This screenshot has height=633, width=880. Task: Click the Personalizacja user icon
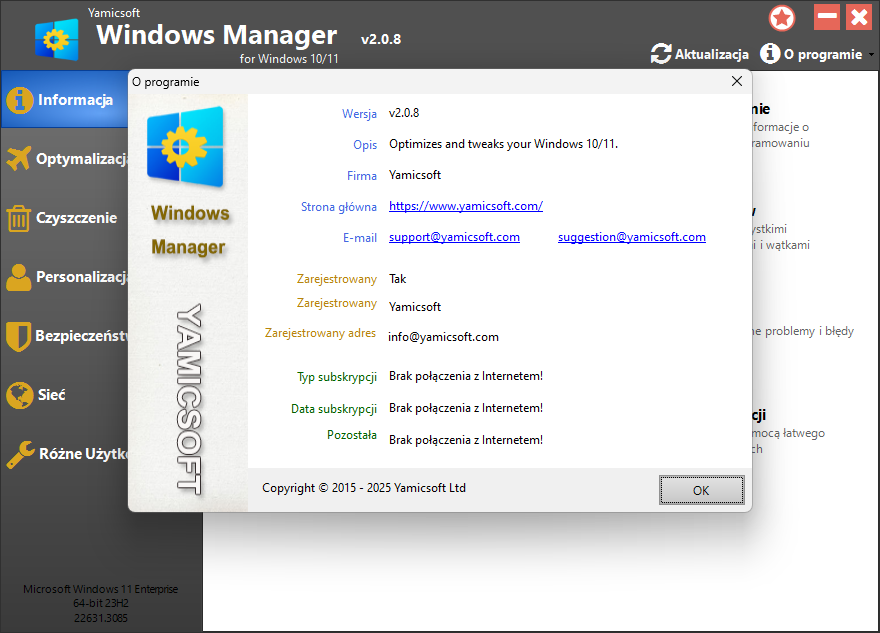[19, 277]
